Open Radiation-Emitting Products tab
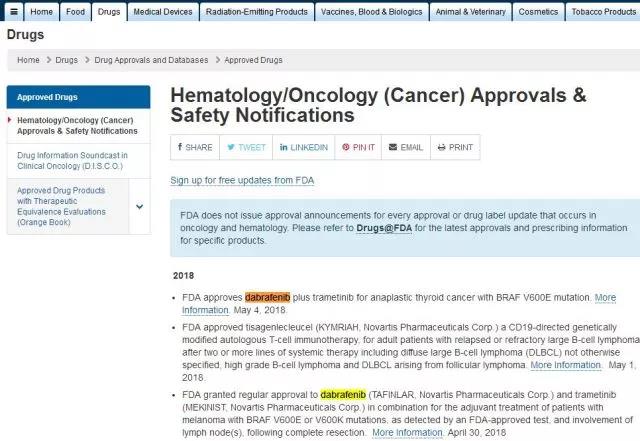 click(257, 12)
